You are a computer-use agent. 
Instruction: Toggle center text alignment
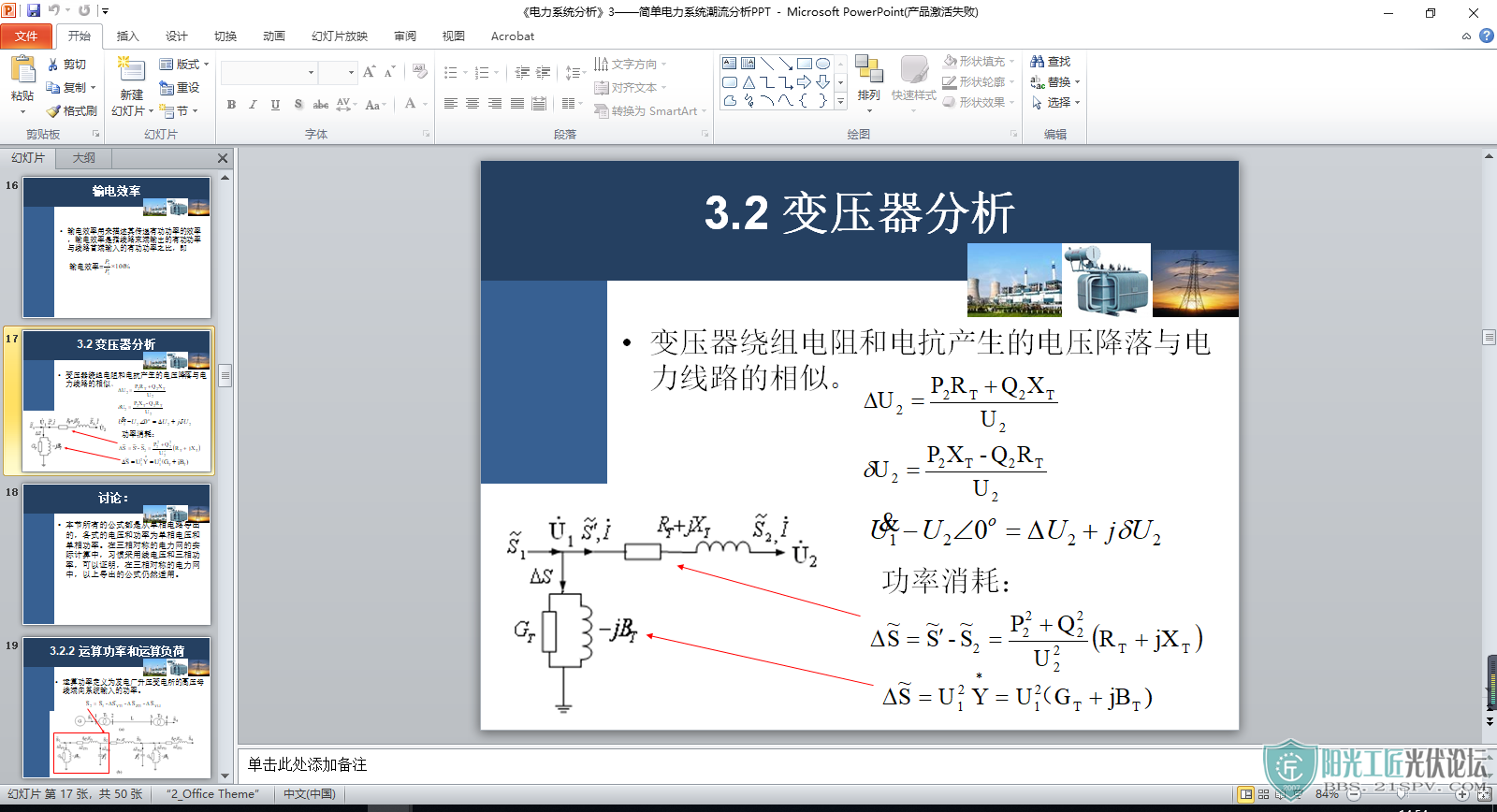(472, 104)
